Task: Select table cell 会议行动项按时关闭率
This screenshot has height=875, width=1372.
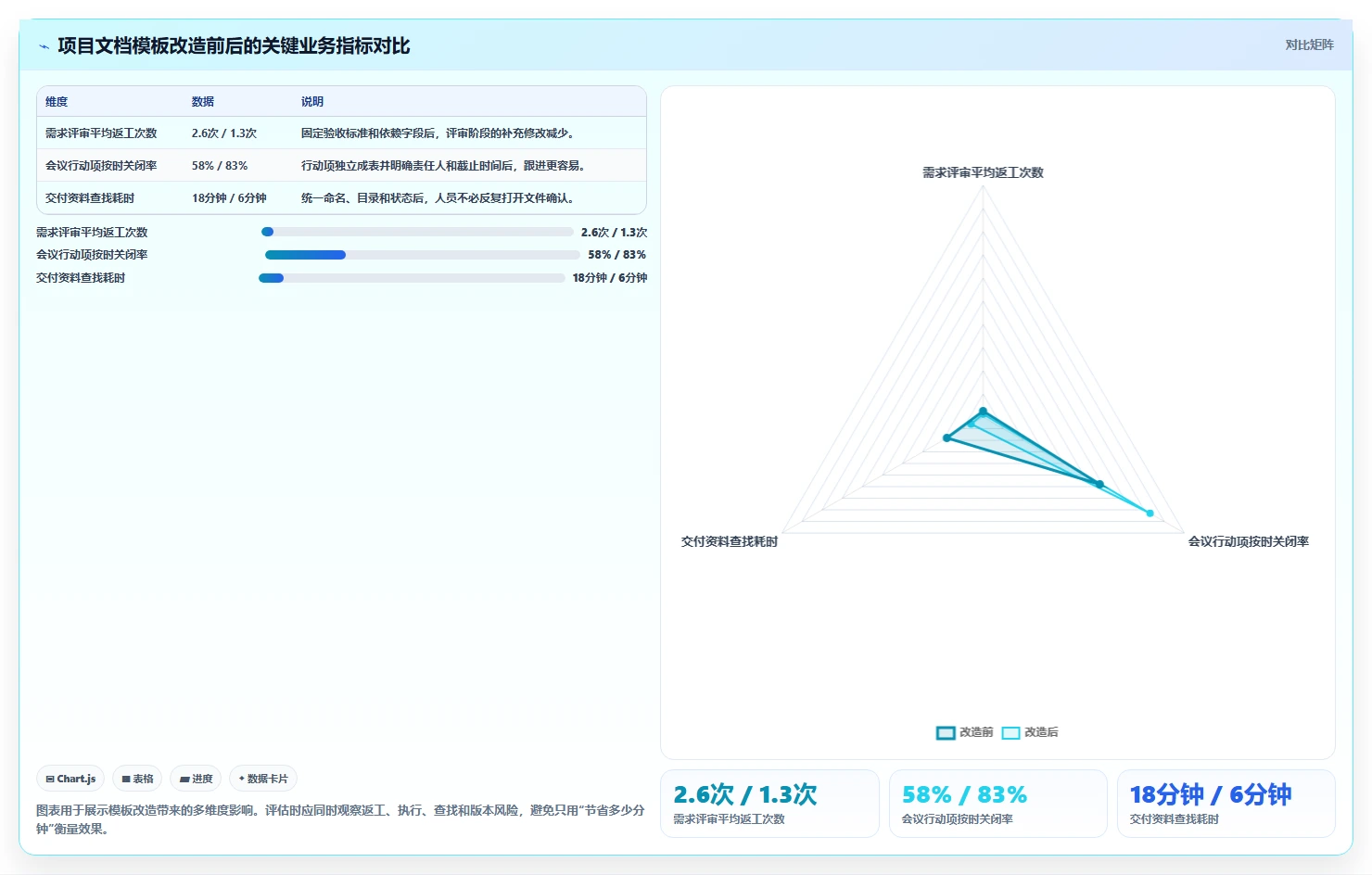Action: pos(101,166)
